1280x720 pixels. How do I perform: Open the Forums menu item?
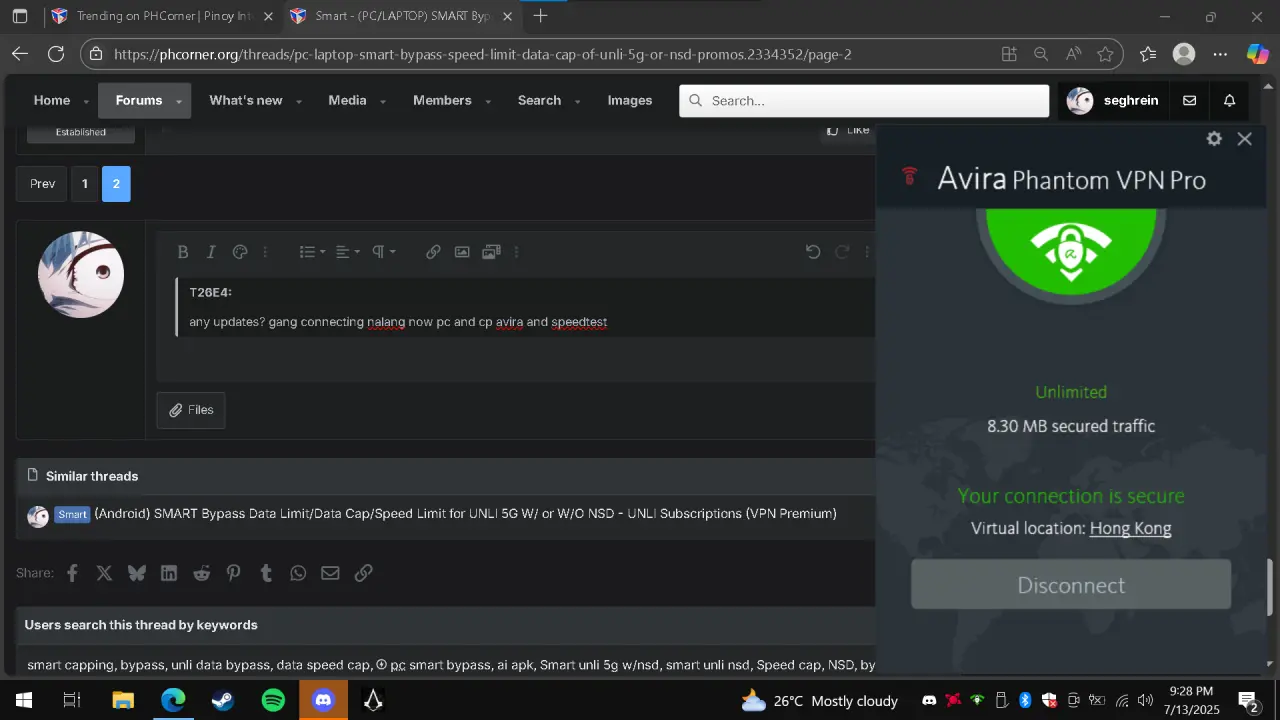[x=139, y=100]
